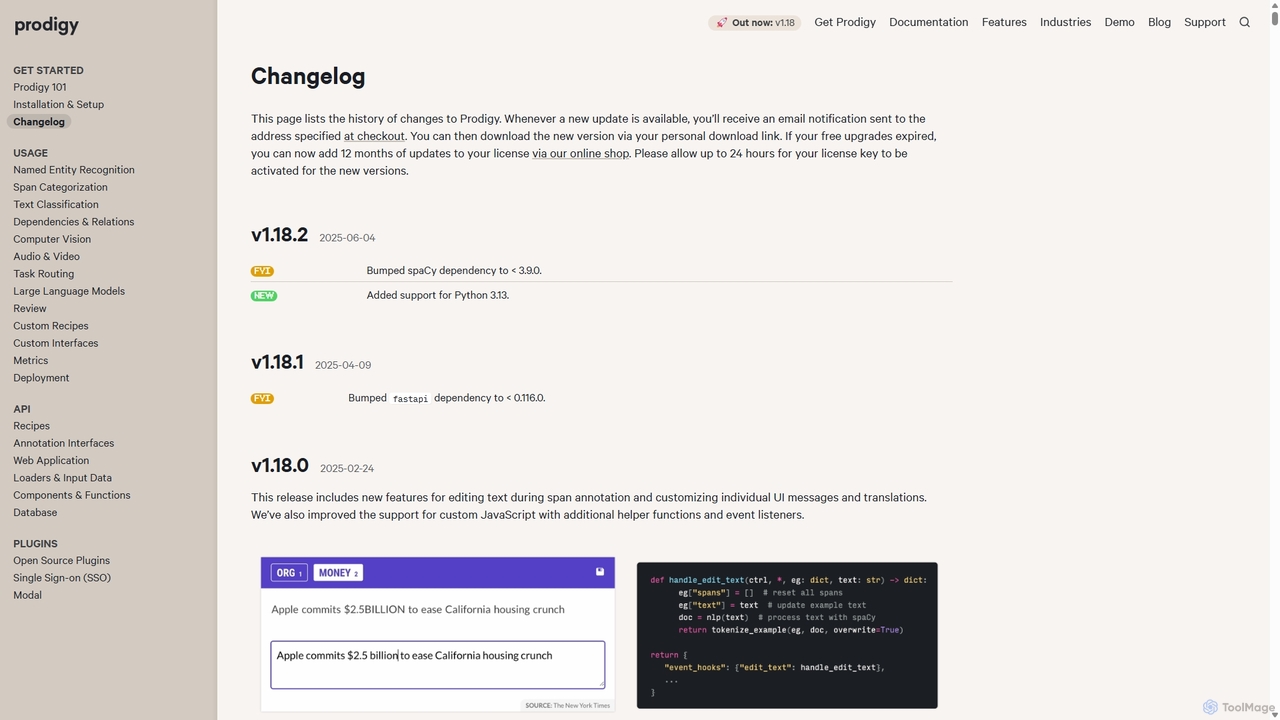Open Span Categorization page
The height and width of the screenshot is (720, 1280).
[60, 187]
